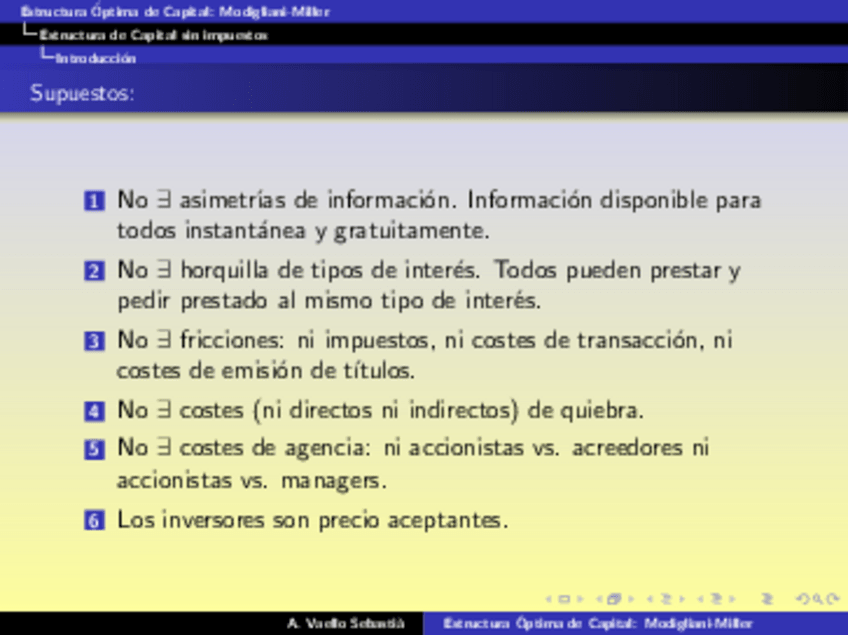Jump to previous subsection arrow
The width and height of the screenshot is (848, 635).
650,599
